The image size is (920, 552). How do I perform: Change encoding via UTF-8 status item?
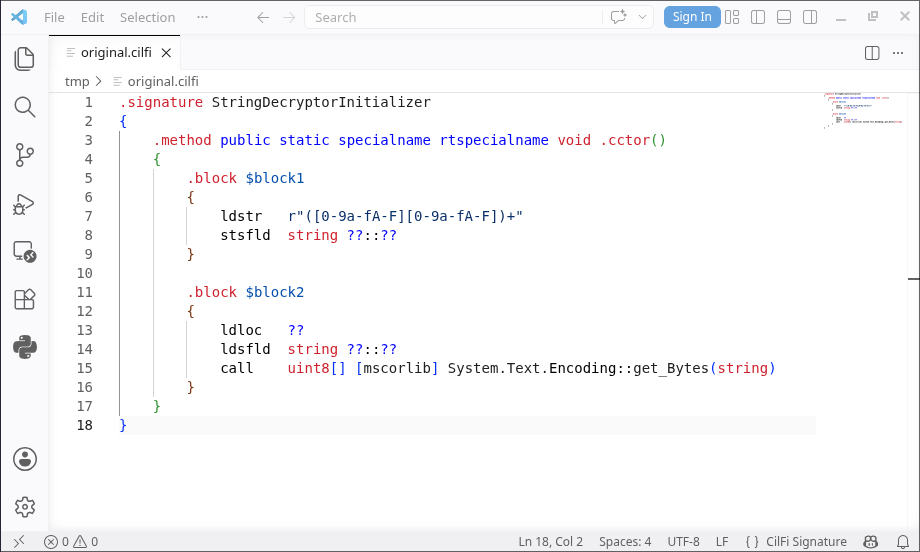tap(683, 541)
